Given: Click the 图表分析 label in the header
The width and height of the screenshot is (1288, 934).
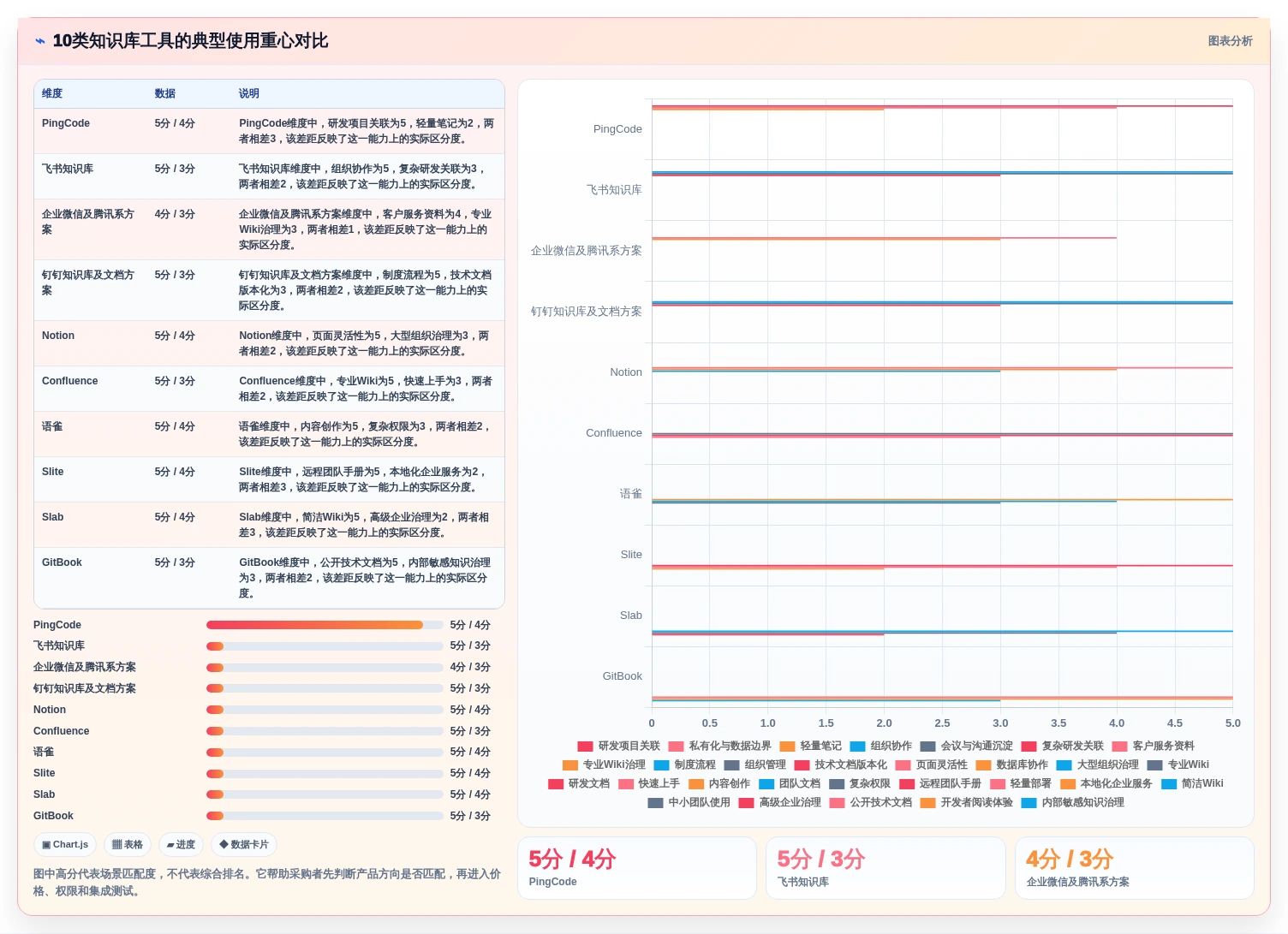Looking at the screenshot, I should coord(1230,41).
